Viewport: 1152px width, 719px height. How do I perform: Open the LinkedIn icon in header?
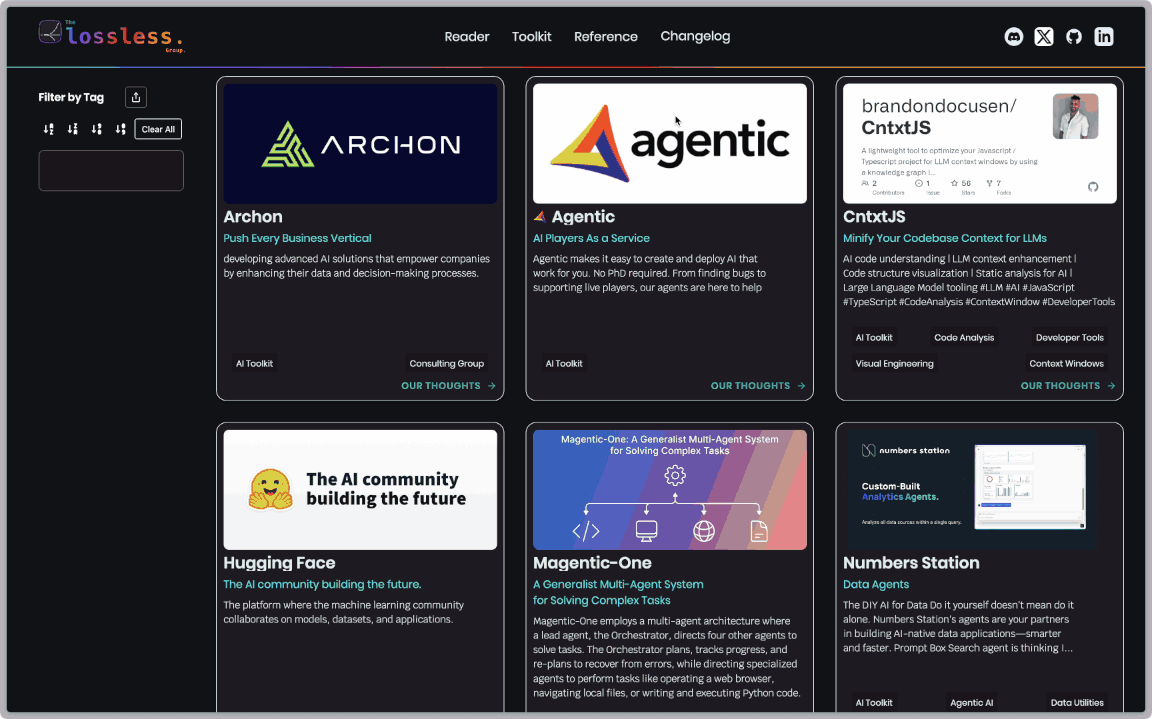[x=1104, y=37]
